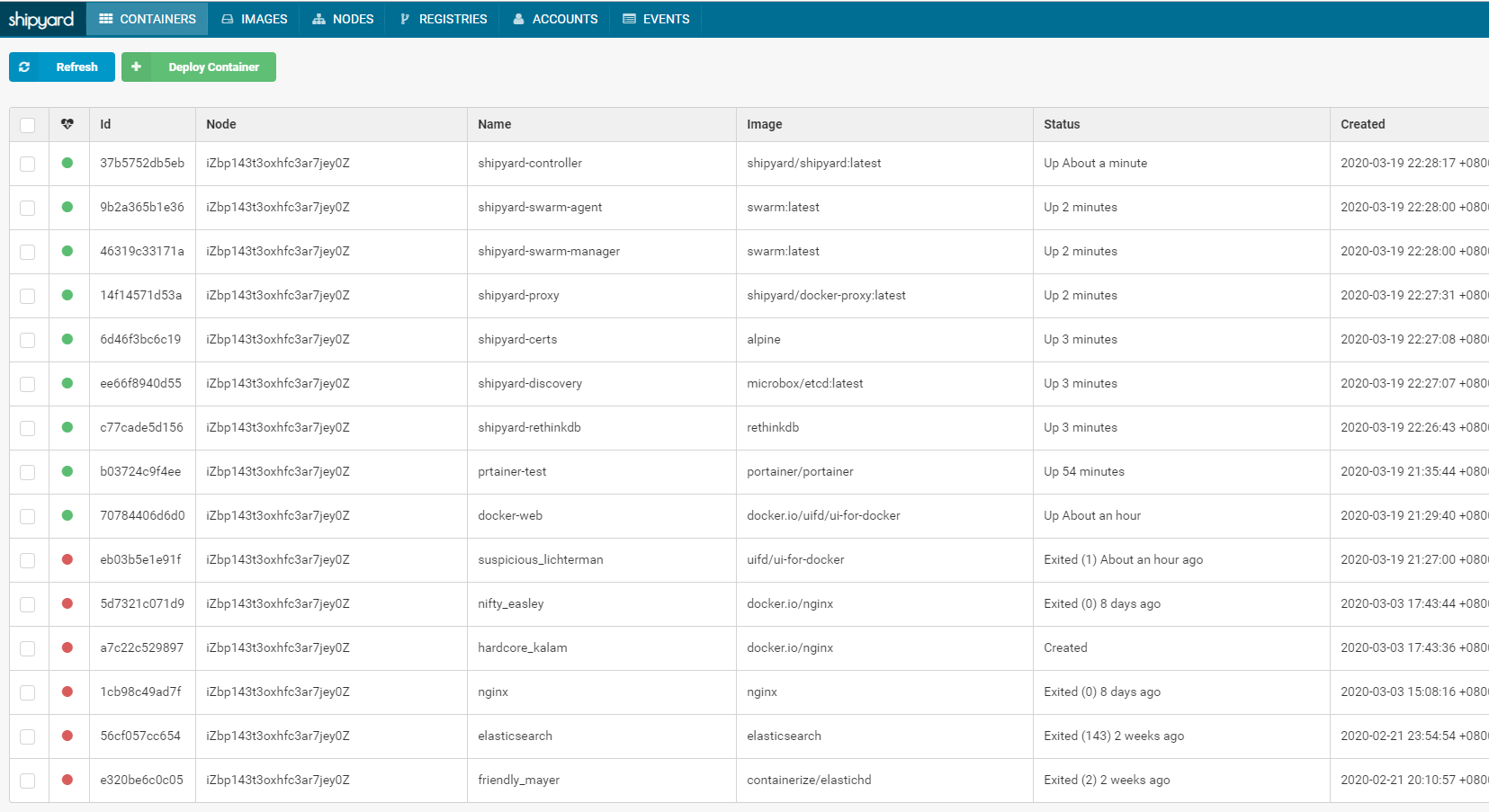Click the Deploy Container button
The width and height of the screenshot is (1489, 812).
199,67
